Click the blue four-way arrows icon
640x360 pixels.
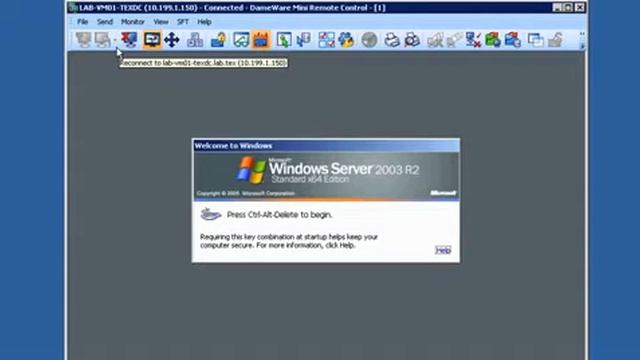point(172,40)
